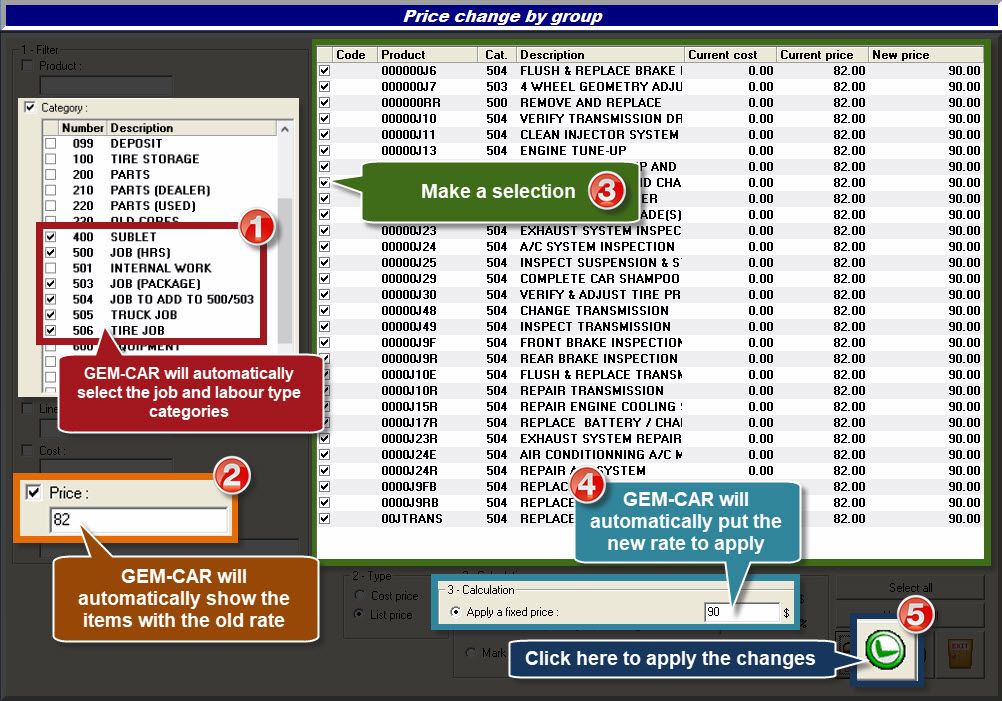Click the new price 90.00 for 000000J6

pos(964,70)
